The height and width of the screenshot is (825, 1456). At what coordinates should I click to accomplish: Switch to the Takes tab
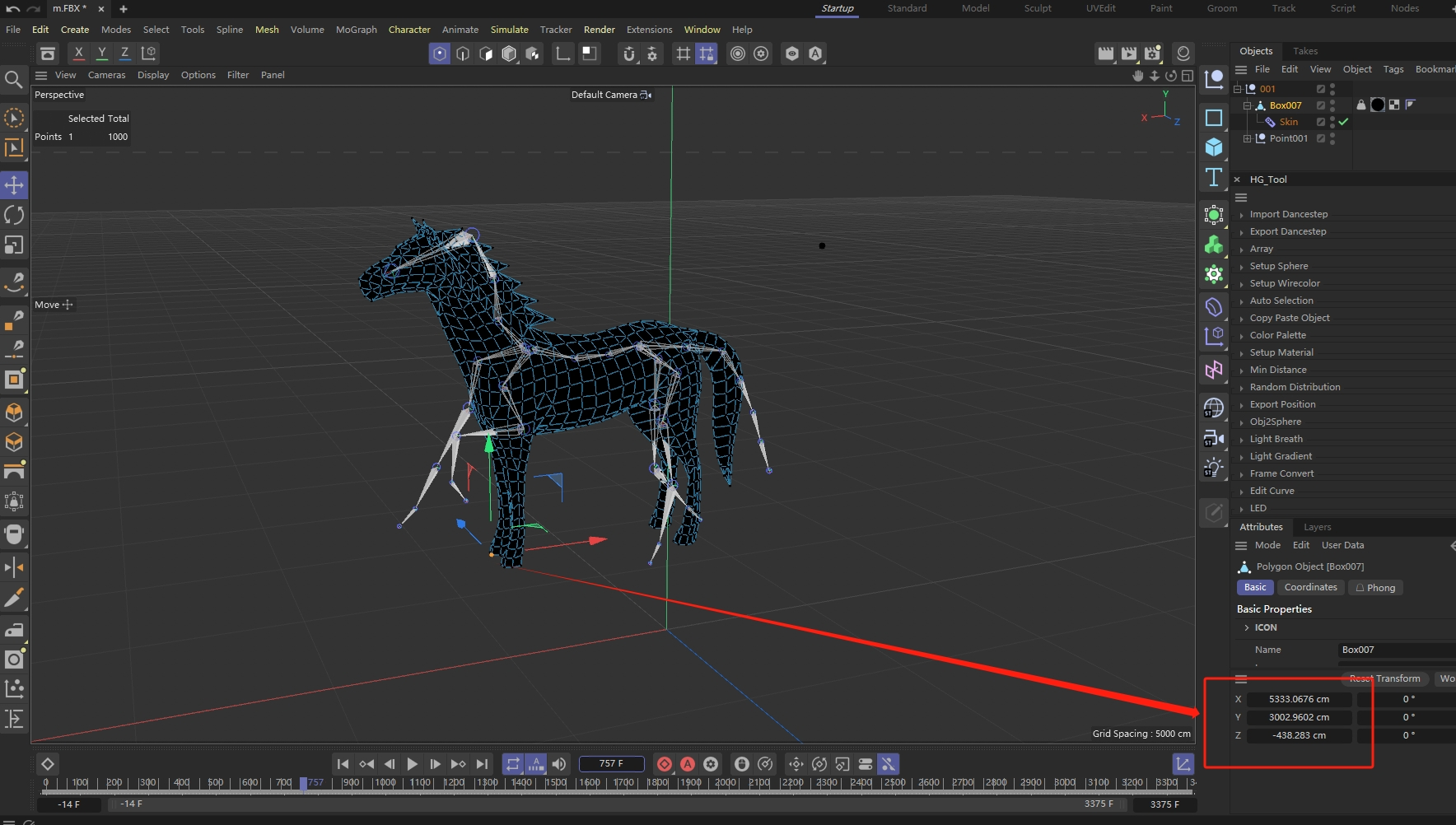coord(1305,51)
